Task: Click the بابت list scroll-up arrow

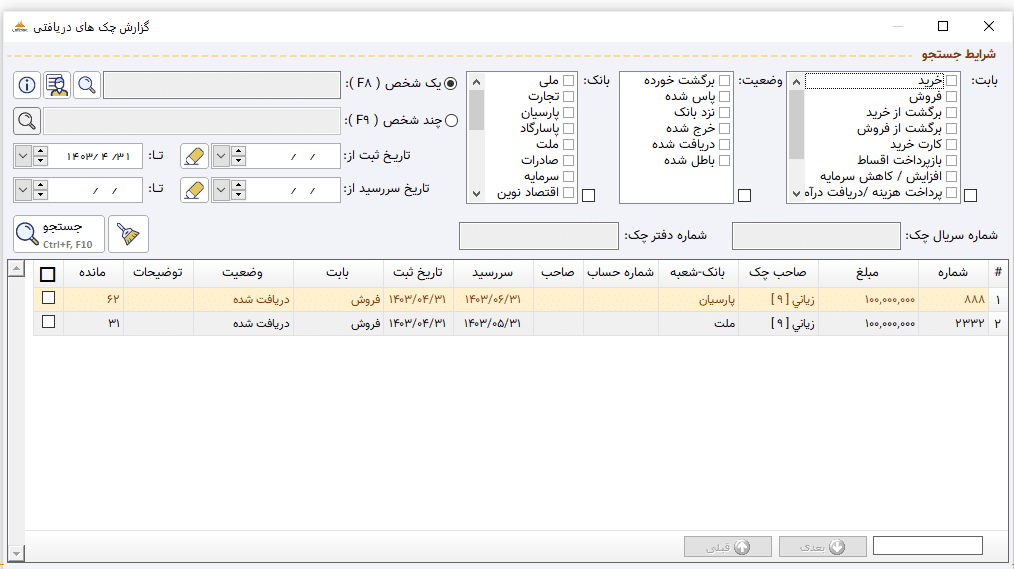Action: tap(796, 81)
